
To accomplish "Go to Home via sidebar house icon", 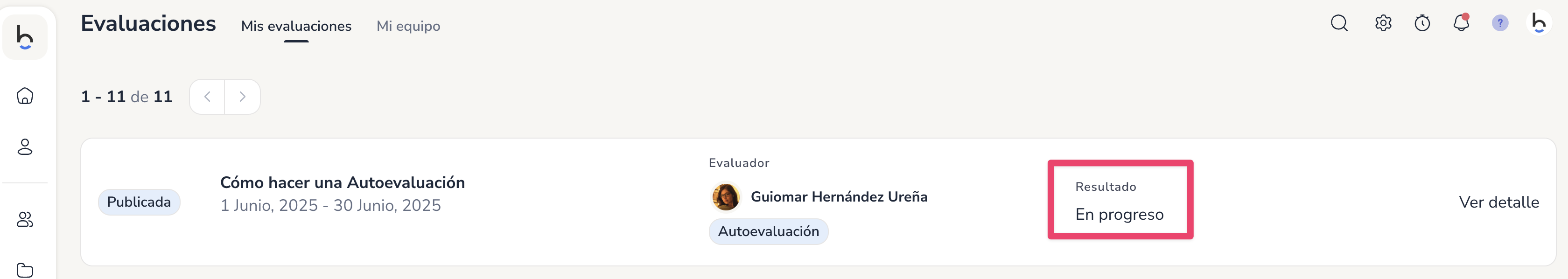I will point(25,96).
